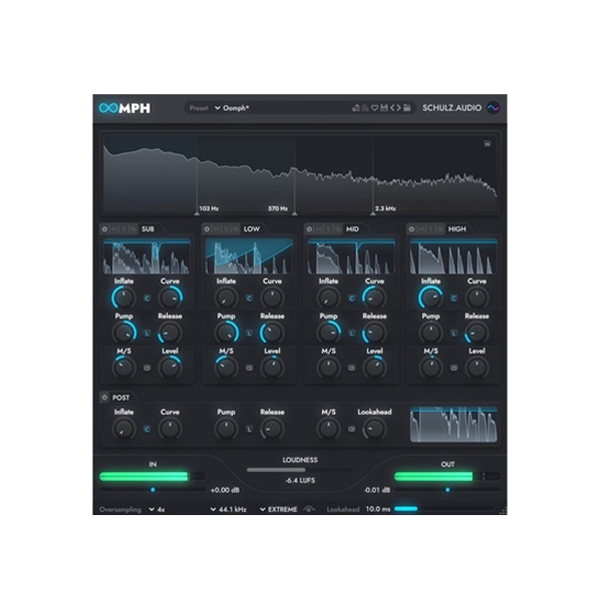
Task: Click the first A/B copy icon in preset bar
Action: (356, 108)
